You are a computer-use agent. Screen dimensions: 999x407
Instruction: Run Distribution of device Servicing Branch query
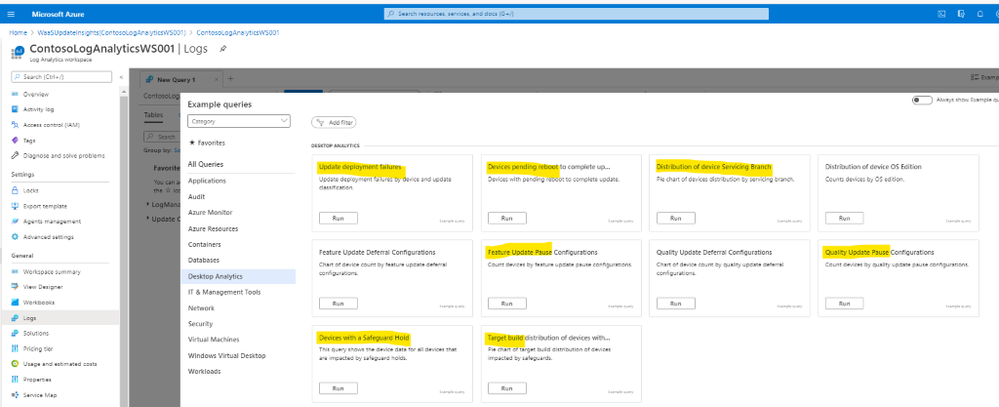pyautogui.click(x=675, y=218)
